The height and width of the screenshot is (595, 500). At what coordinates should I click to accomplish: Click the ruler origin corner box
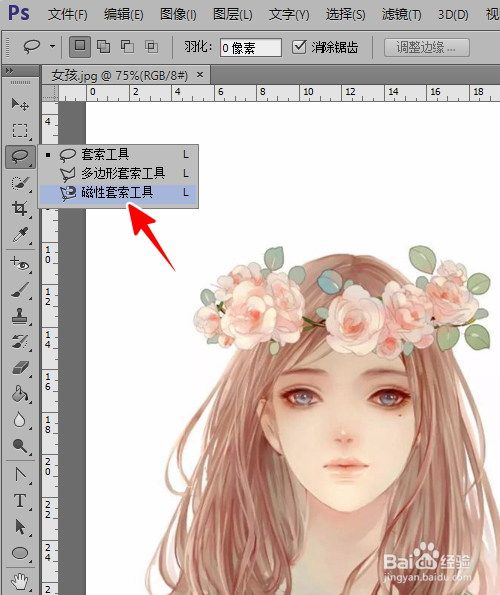tap(50, 93)
